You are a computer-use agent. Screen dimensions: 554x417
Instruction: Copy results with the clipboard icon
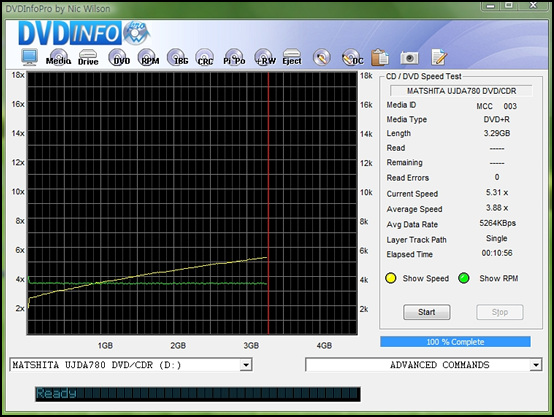(x=379, y=57)
